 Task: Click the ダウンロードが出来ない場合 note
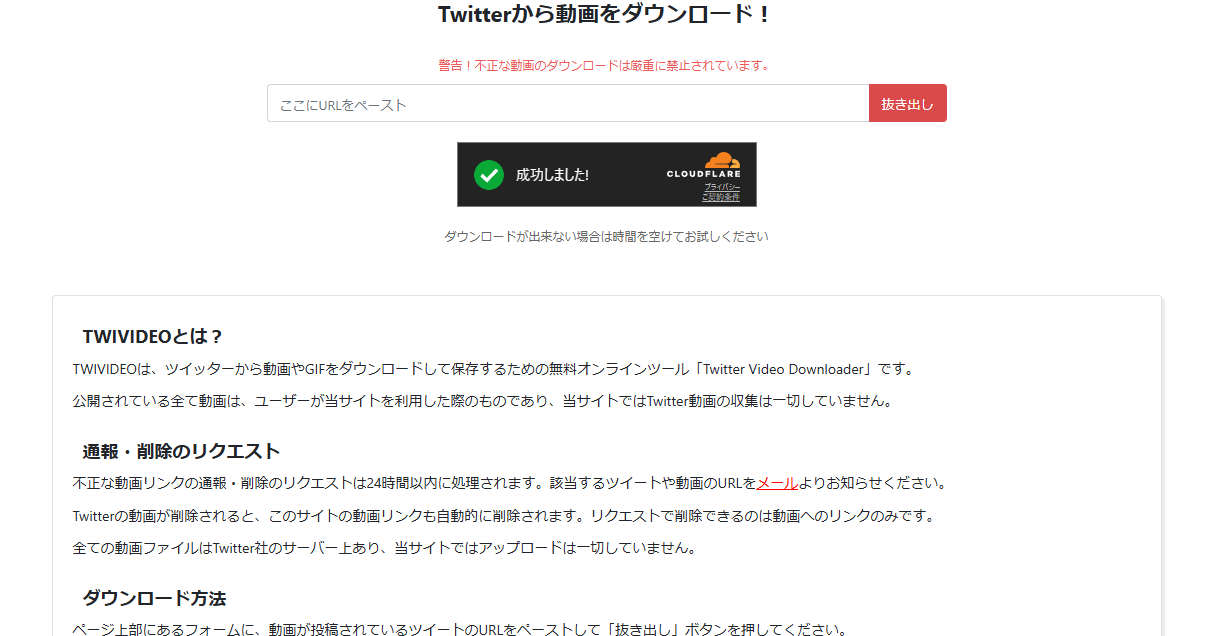pos(606,237)
